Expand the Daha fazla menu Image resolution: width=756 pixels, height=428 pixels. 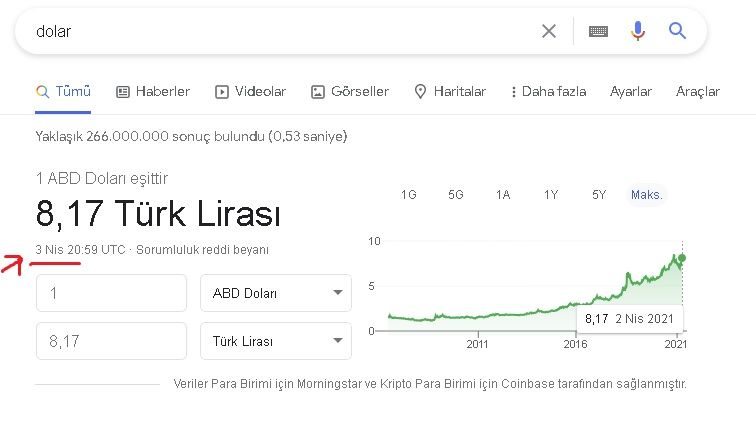click(548, 91)
